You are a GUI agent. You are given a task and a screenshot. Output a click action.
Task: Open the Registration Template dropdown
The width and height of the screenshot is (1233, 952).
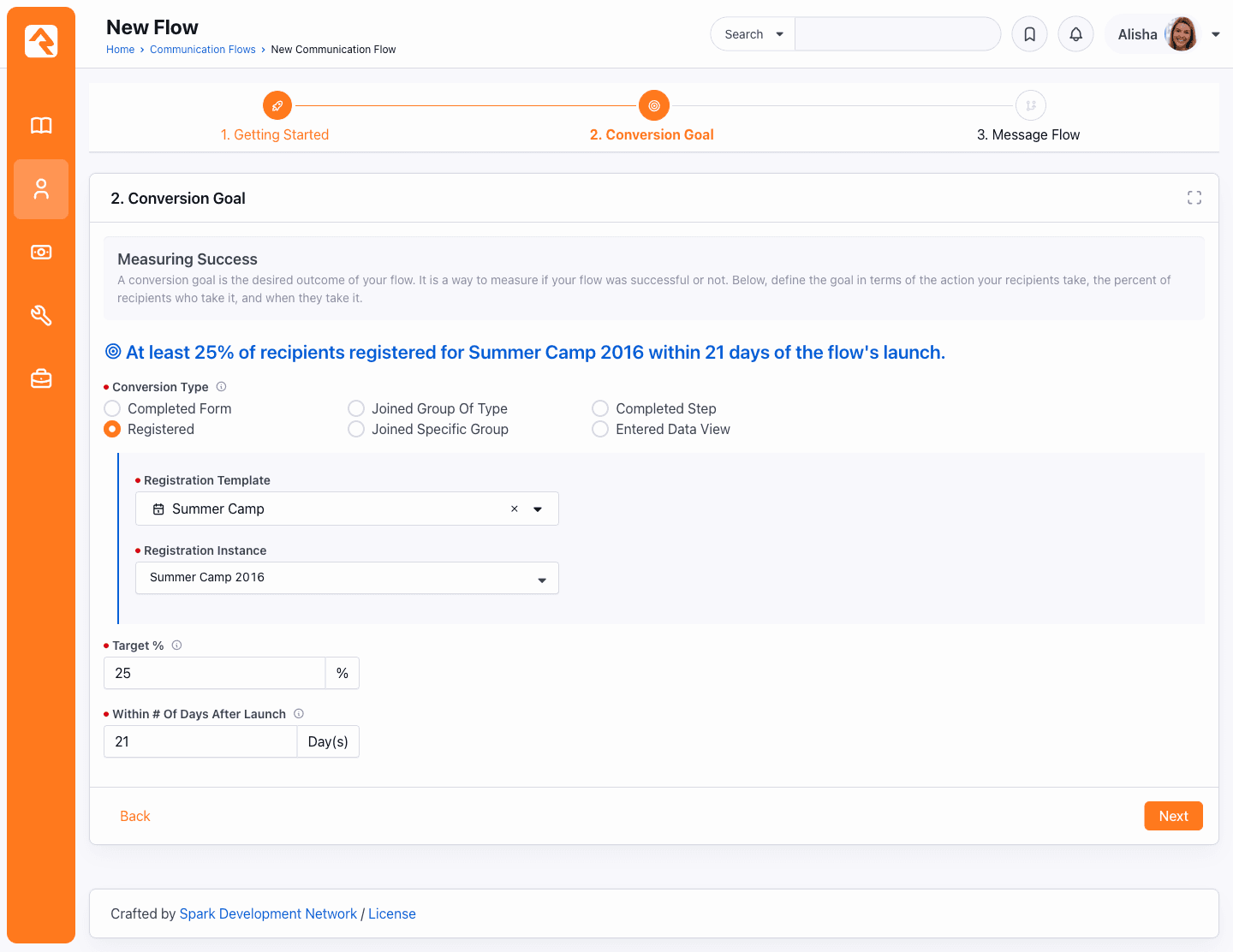[x=538, y=509]
